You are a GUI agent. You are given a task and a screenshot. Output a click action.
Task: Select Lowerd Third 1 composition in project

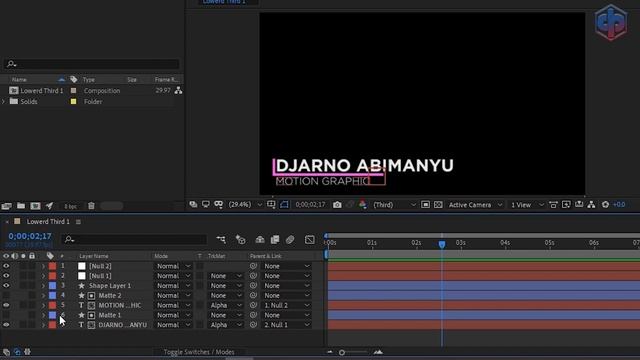tap(42, 91)
